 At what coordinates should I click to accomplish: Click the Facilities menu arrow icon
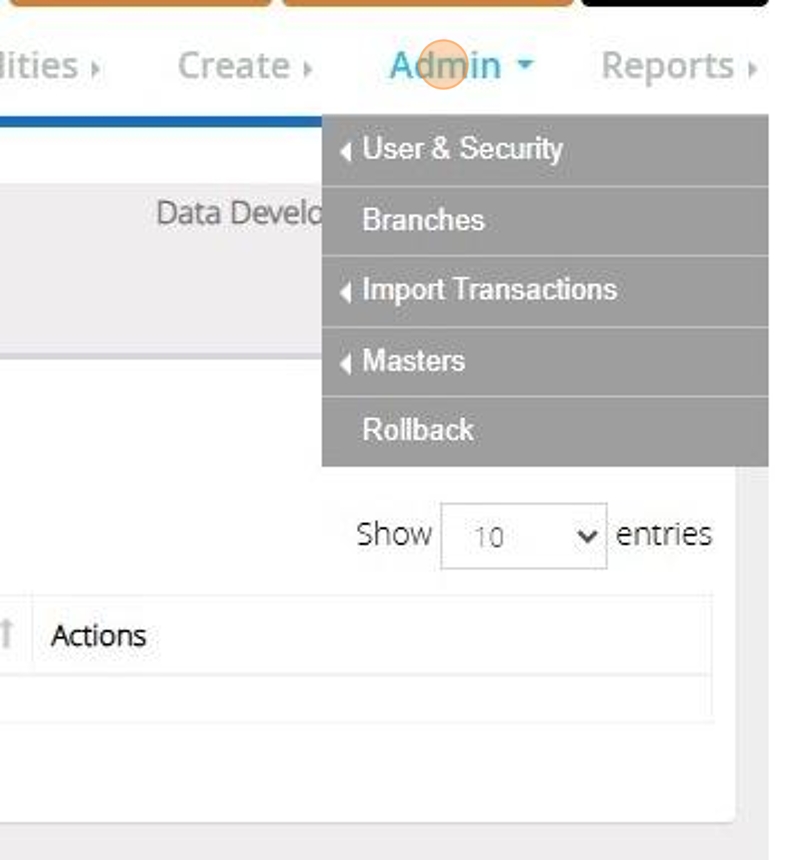coord(95,69)
